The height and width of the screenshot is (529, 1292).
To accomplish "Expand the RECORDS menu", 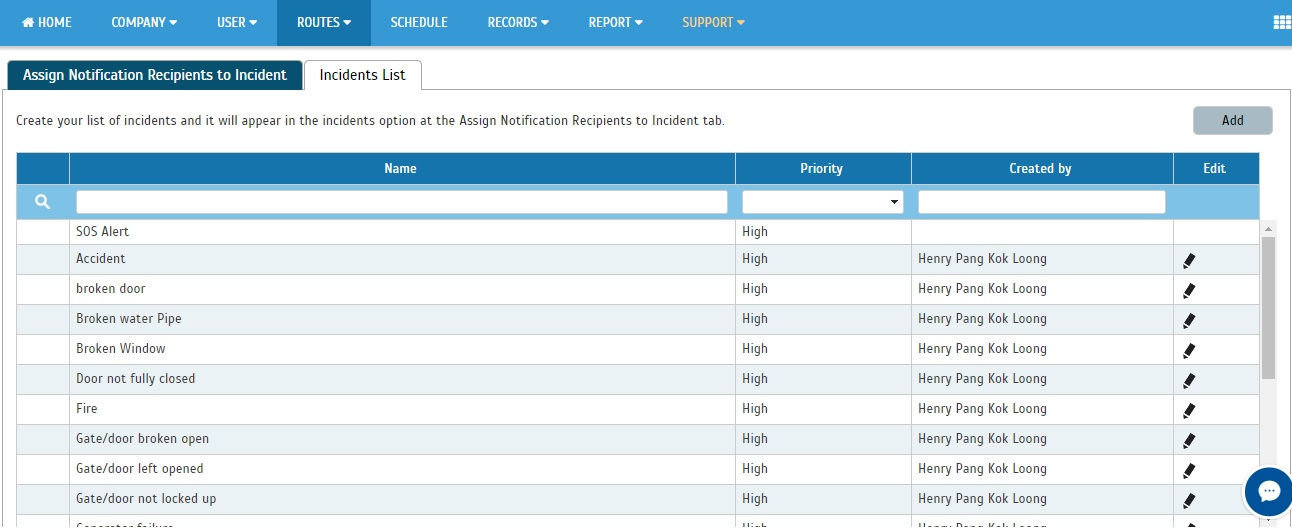I will [x=518, y=22].
